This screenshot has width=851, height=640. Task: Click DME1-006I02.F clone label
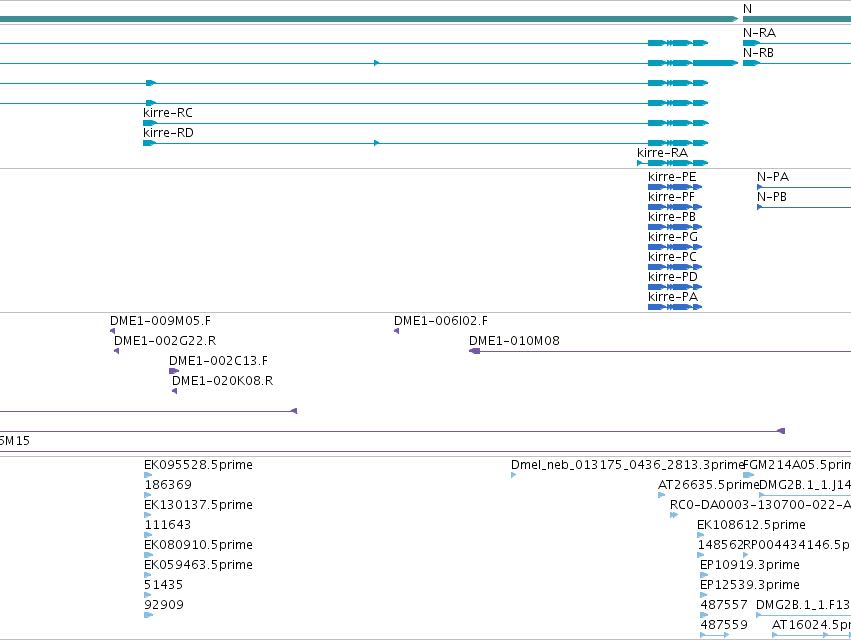[441, 321]
